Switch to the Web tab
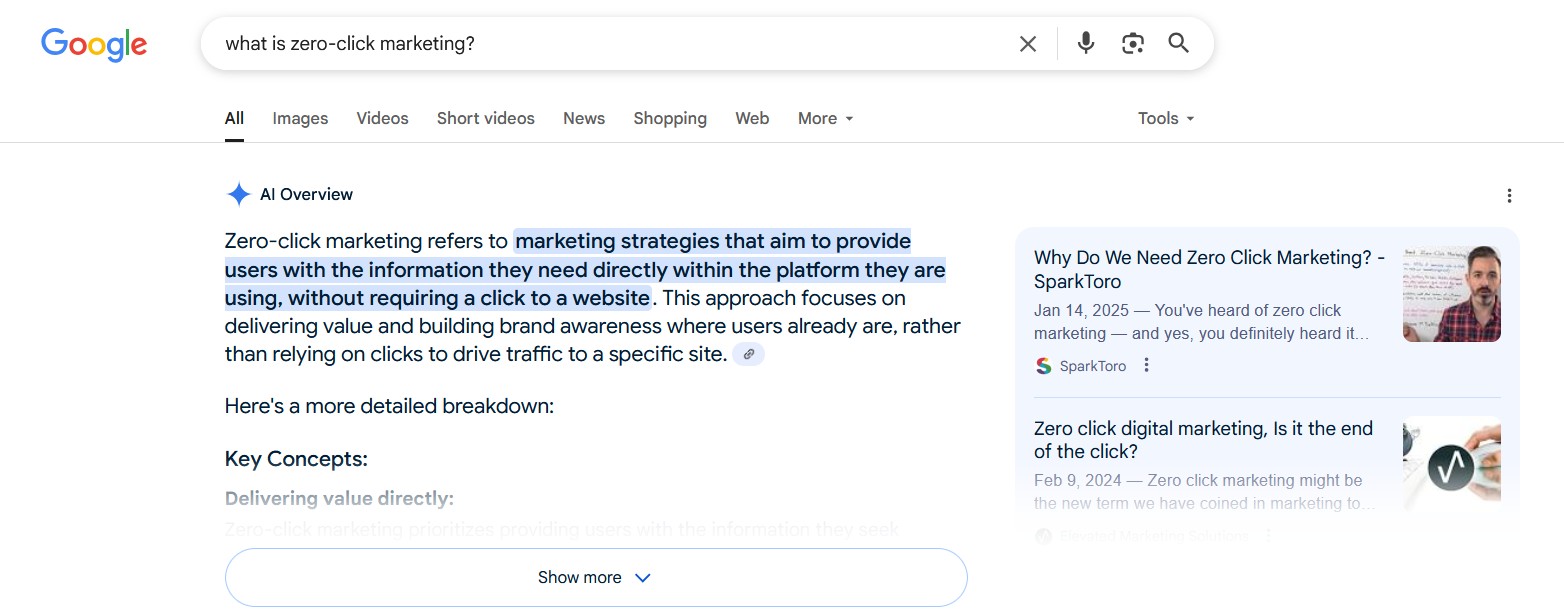The image size is (1564, 616). click(x=752, y=118)
